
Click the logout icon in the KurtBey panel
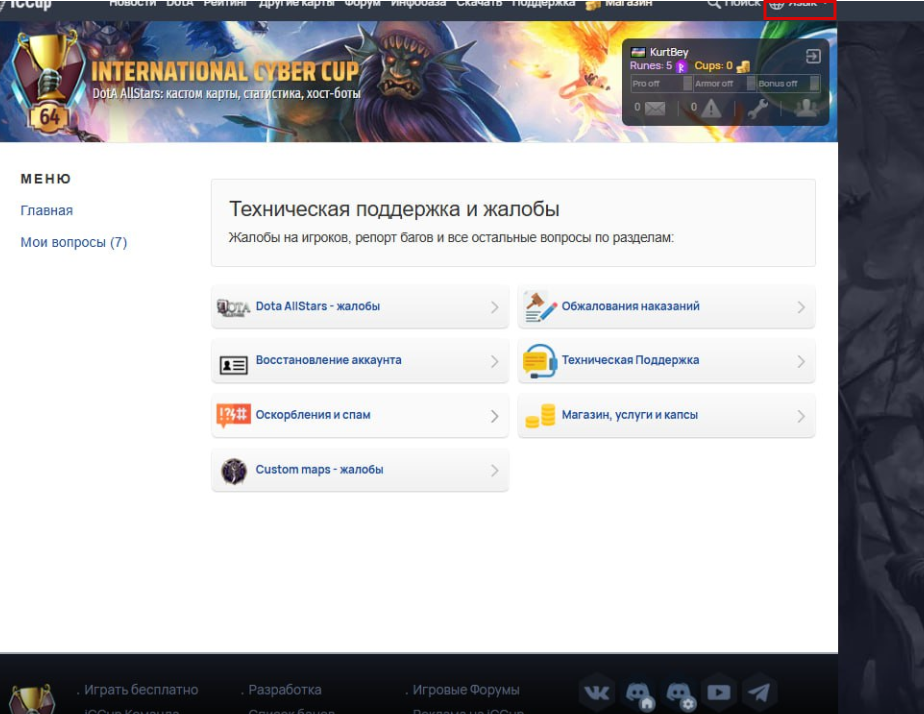(813, 56)
